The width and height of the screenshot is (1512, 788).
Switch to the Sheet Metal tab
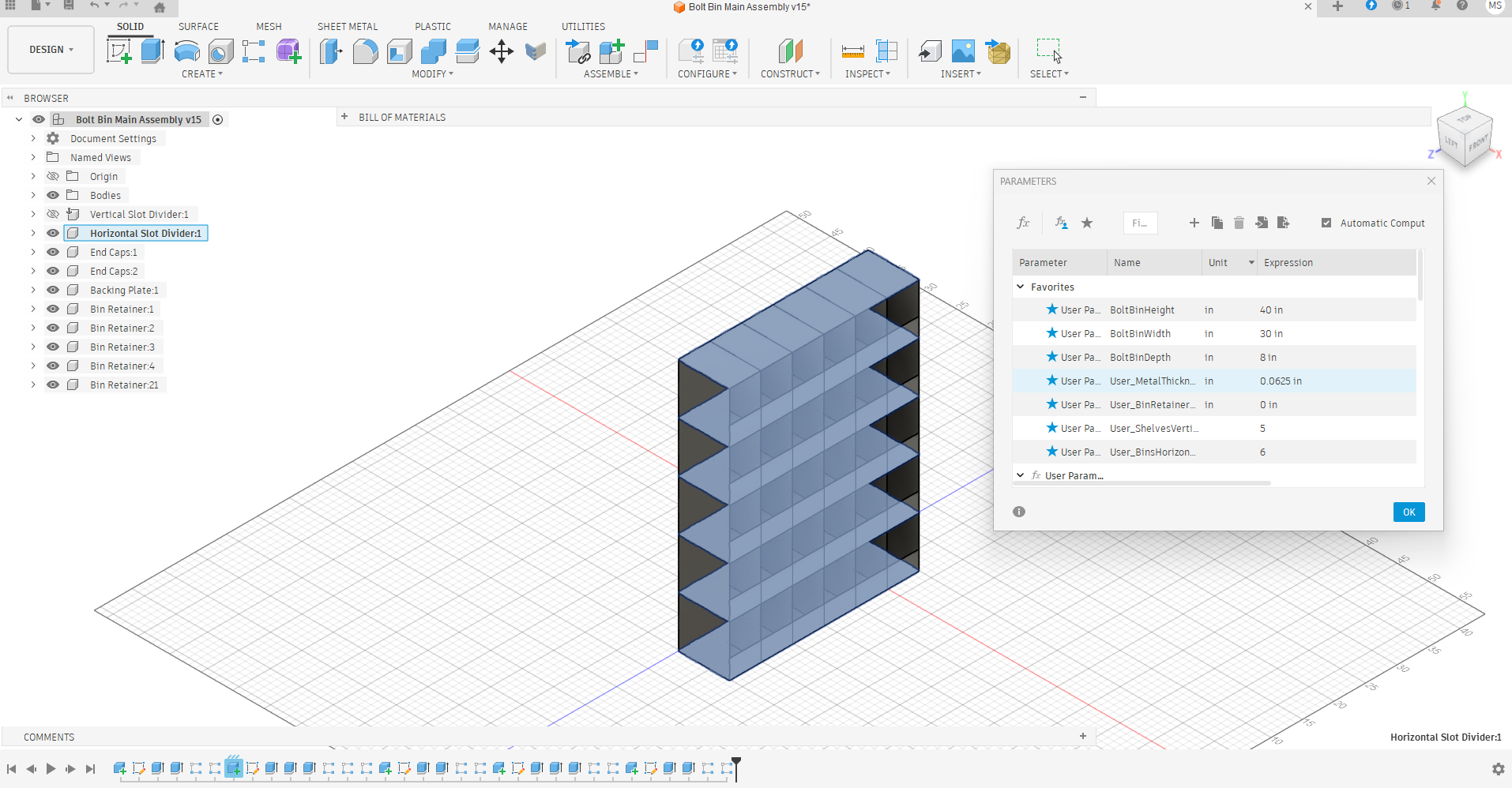point(347,26)
